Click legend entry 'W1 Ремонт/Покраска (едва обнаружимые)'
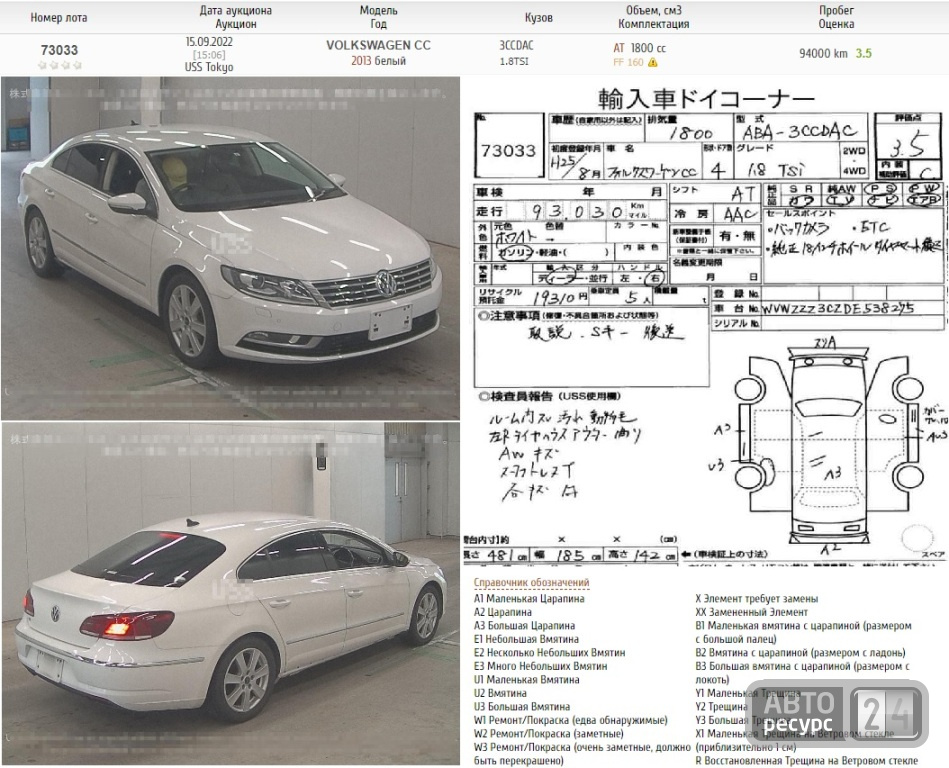This screenshot has width=949, height=768. coord(571,720)
